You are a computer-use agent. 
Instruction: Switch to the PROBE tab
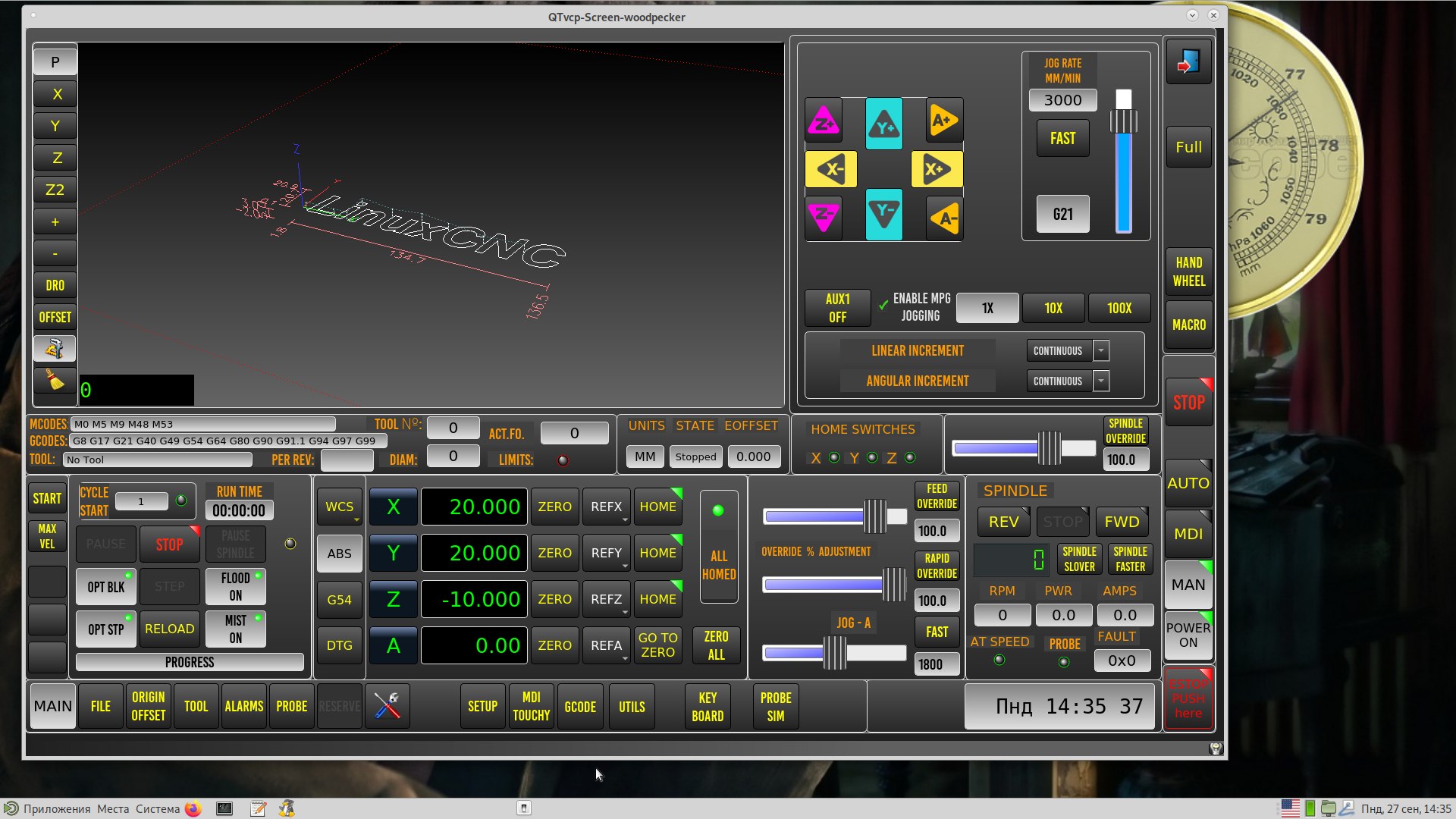coord(292,706)
